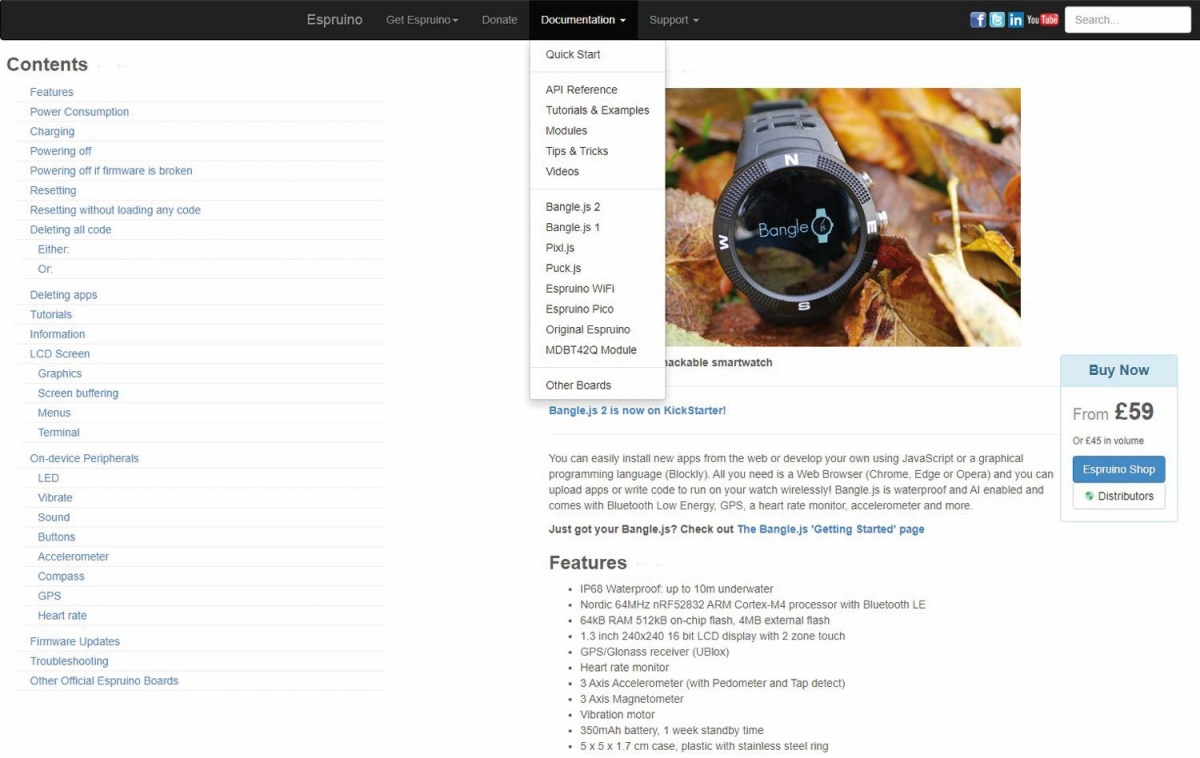Go to the Terminal contents link
The width and height of the screenshot is (1200, 758).
click(x=59, y=433)
